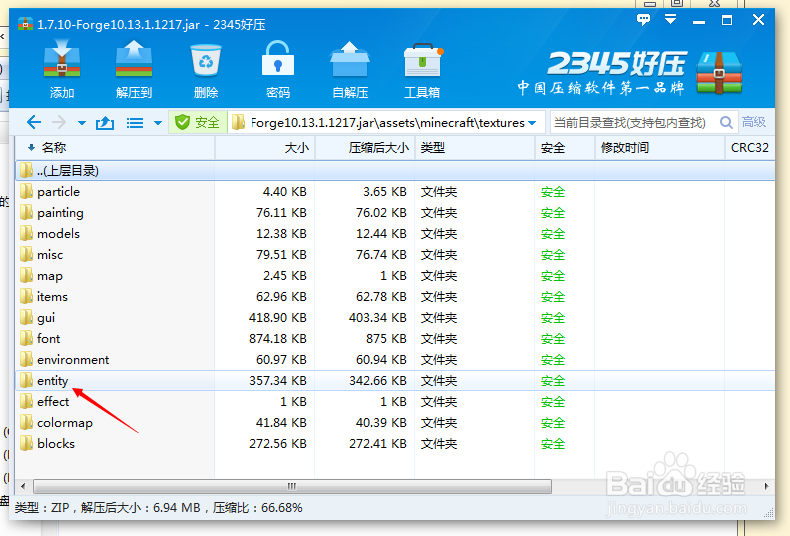Click the green 安全 shield badge

(197, 122)
